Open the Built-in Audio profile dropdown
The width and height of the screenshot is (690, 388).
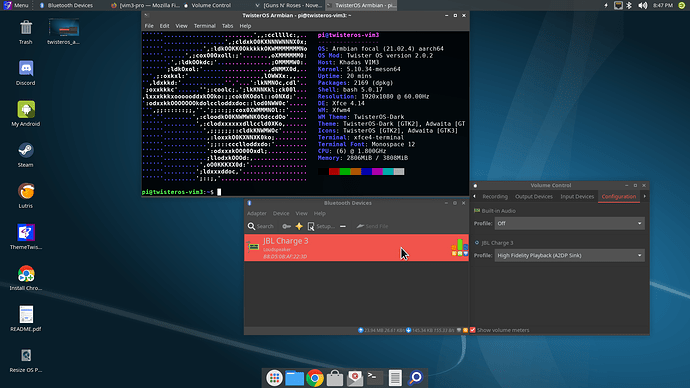tap(569, 223)
